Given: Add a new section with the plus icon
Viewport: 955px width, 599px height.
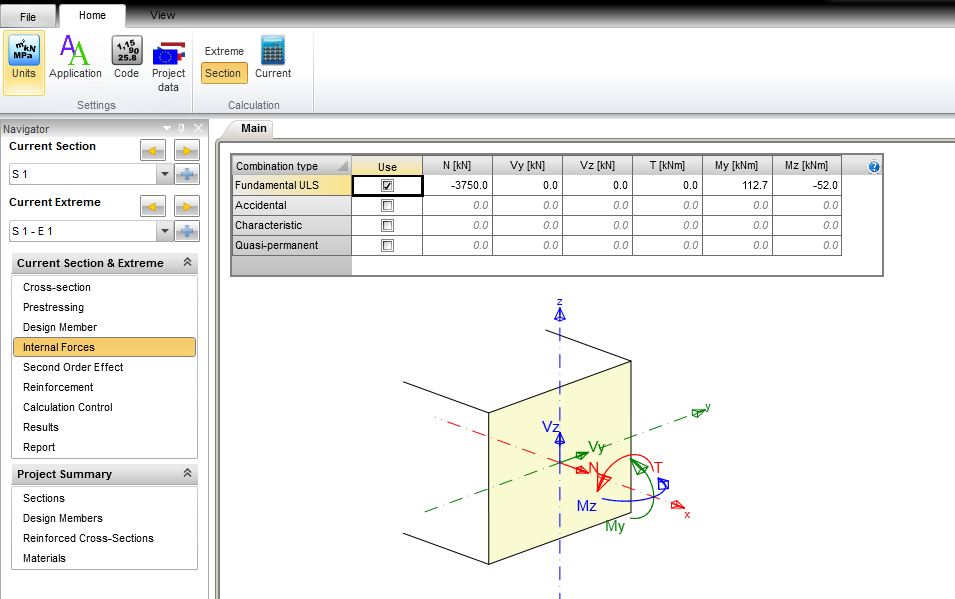Looking at the screenshot, I should coord(187,173).
